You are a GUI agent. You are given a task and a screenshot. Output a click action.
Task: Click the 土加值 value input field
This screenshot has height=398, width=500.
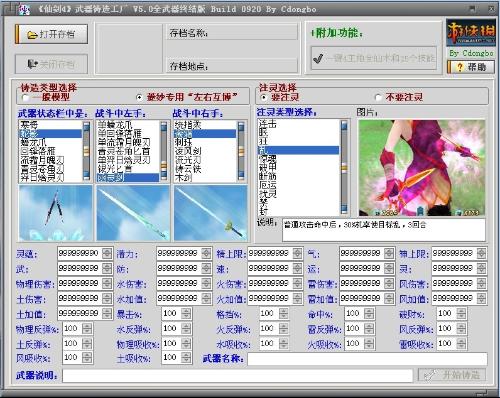pyautogui.click(x=80, y=314)
